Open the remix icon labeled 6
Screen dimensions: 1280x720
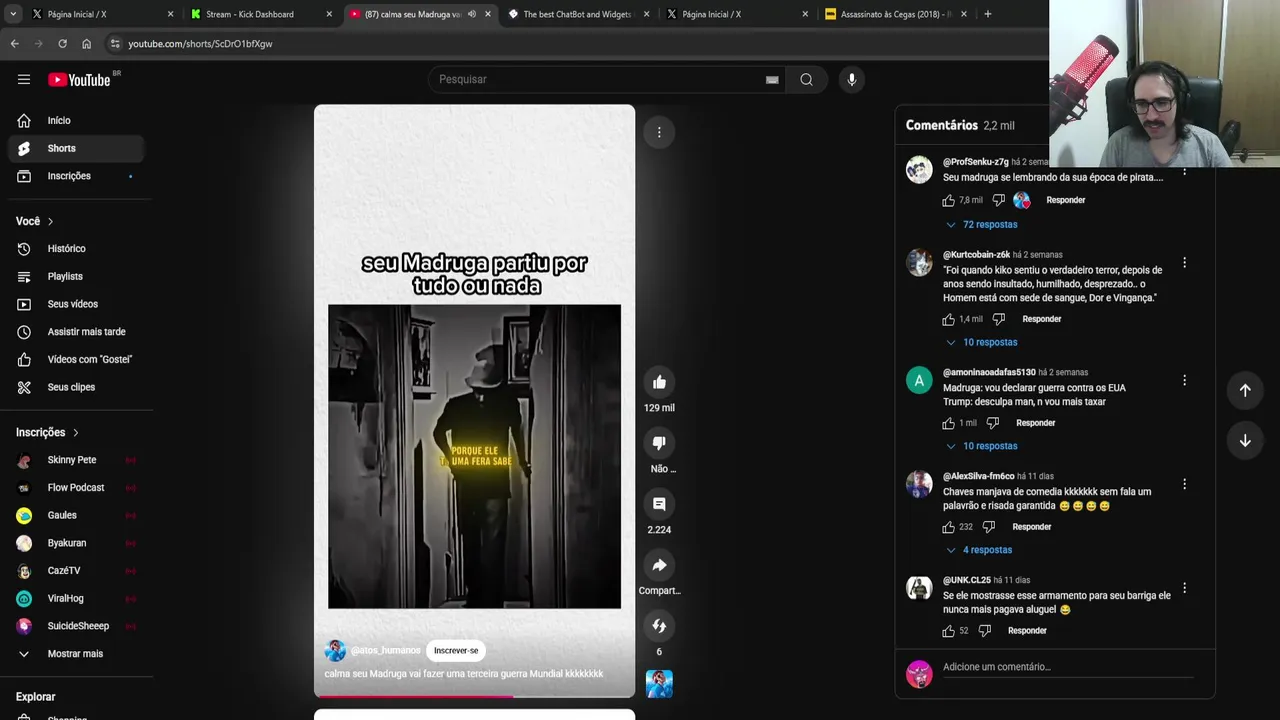659,626
